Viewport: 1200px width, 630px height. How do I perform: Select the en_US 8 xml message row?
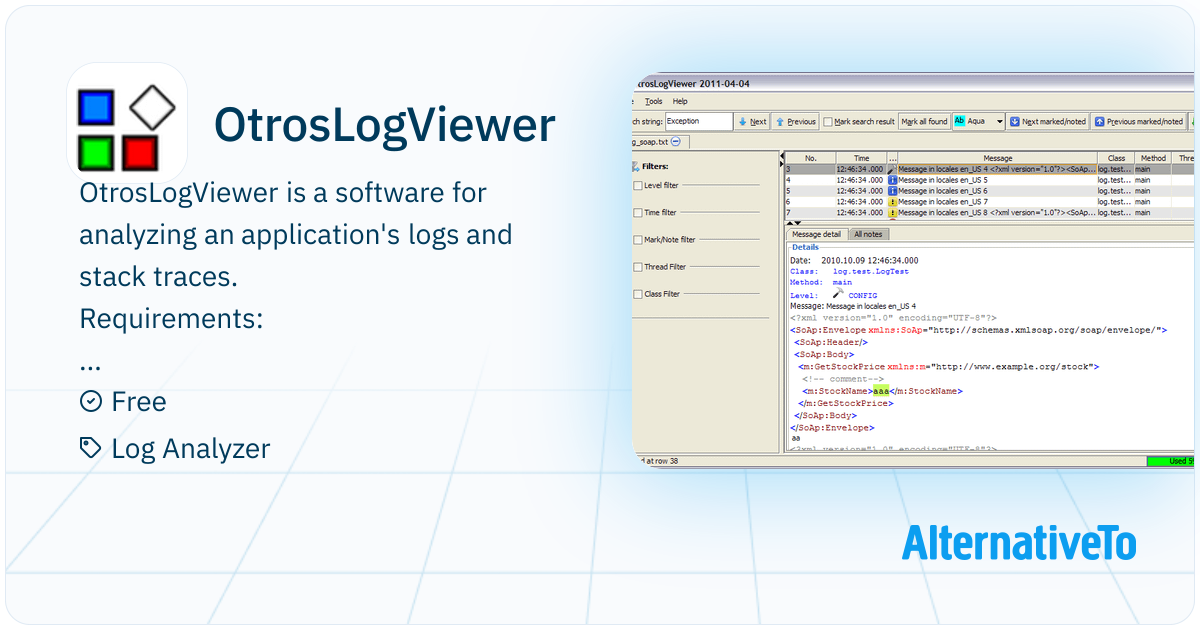pyautogui.click(x=989, y=213)
